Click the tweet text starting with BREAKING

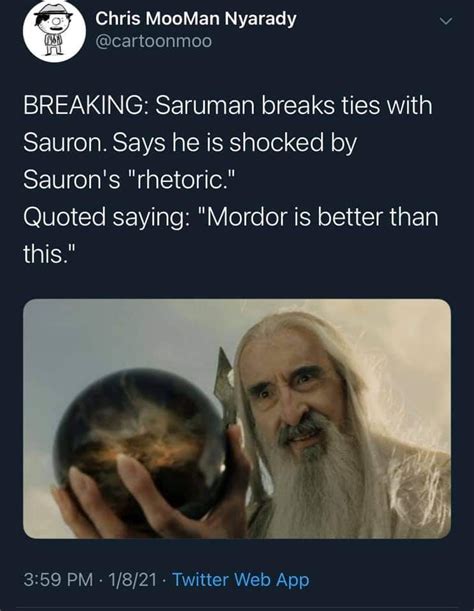point(231,180)
